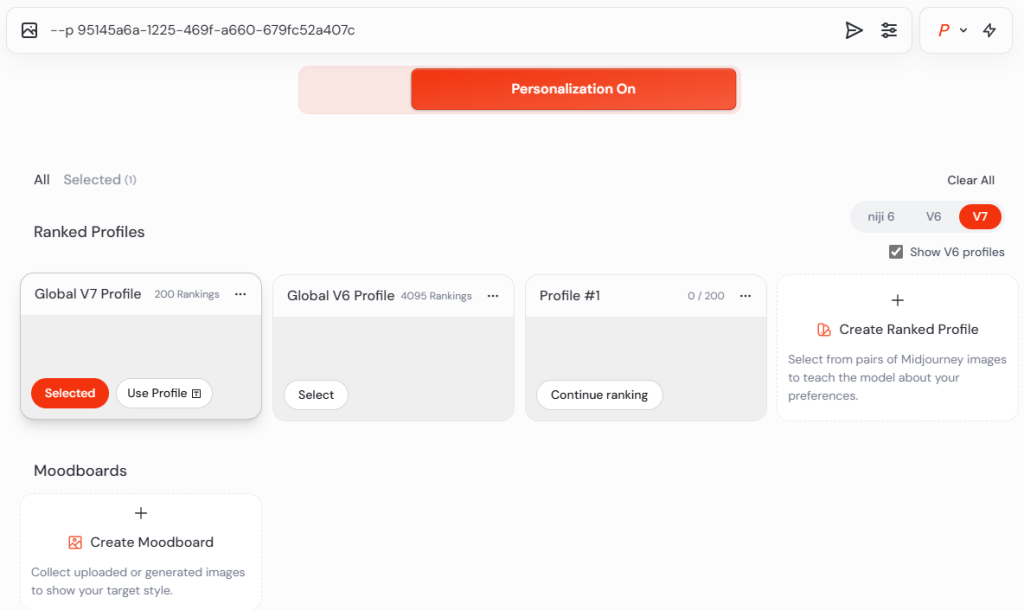This screenshot has height=610, width=1024.
Task: Open the prompt settings sliders icon
Action: pos(889,30)
